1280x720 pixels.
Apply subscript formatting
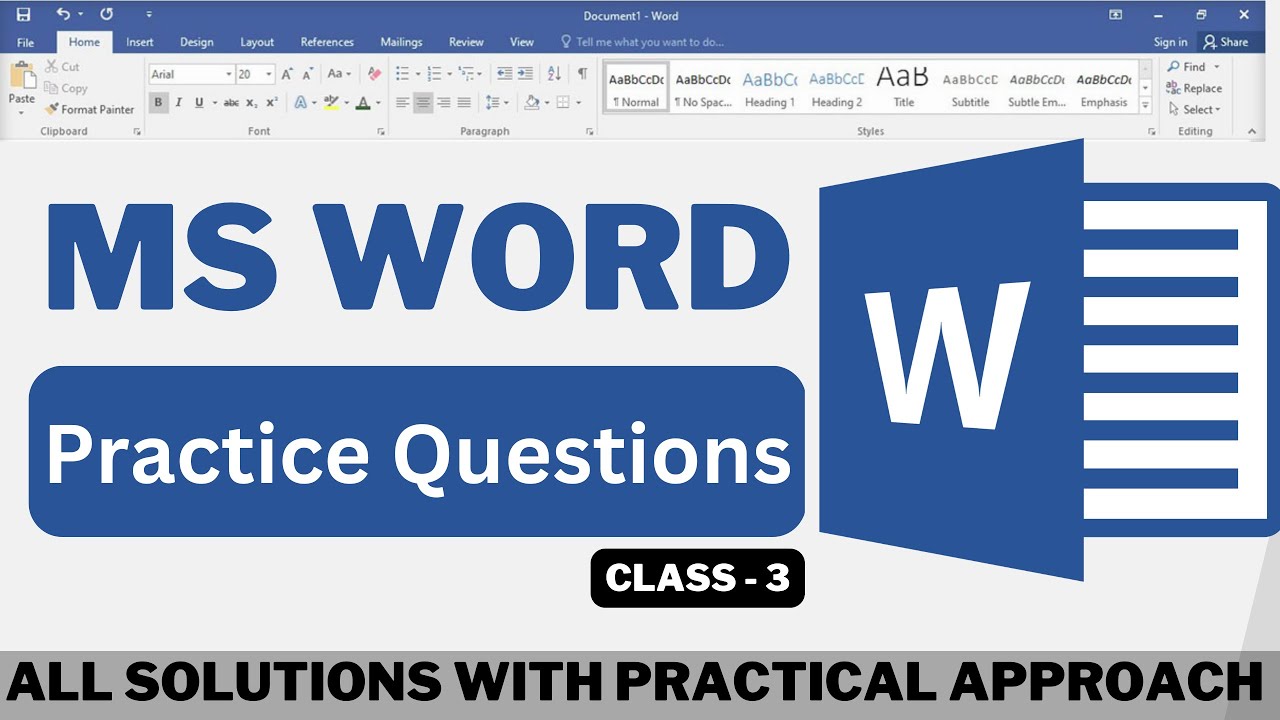pyautogui.click(x=253, y=102)
